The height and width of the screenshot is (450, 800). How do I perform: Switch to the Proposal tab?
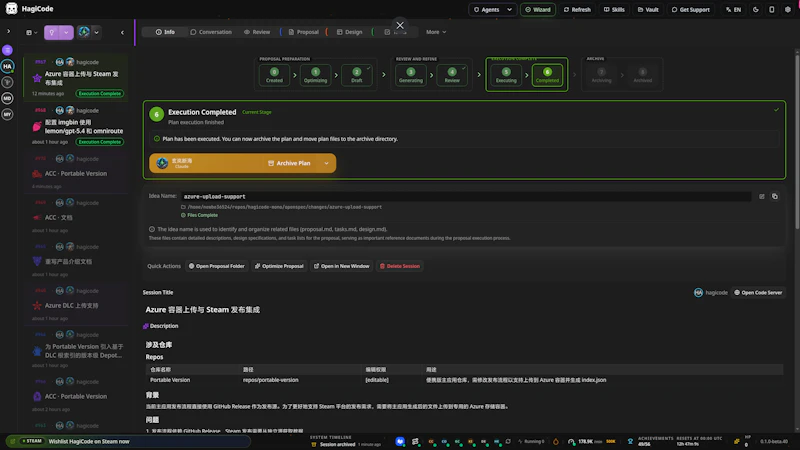click(304, 32)
